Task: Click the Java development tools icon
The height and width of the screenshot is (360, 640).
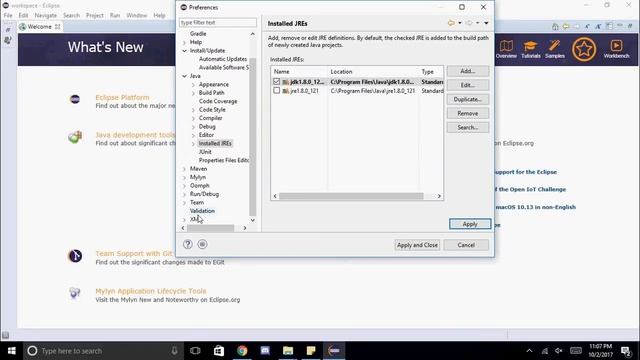Action: (x=75, y=137)
